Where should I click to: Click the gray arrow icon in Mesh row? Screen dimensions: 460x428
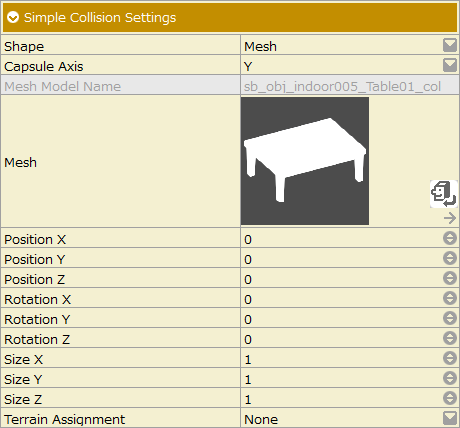pos(450,218)
